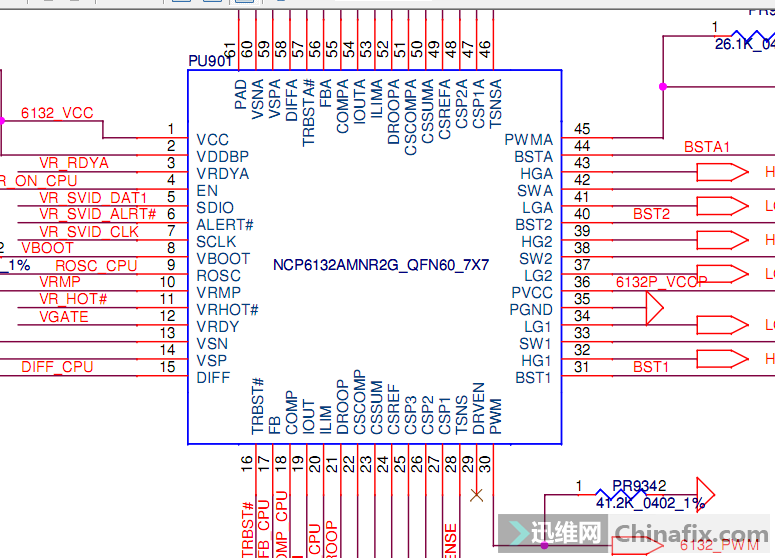775x558 pixels.
Task: Select the VRDY pin name
Action: (x=218, y=327)
